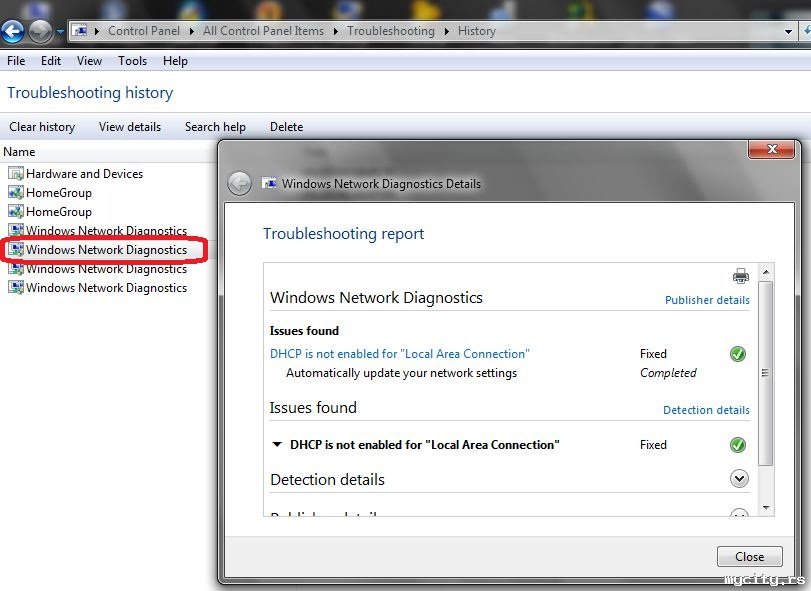Click Troubleshooting report heading
Image resolution: width=811 pixels, height=591 pixels.
point(343,234)
